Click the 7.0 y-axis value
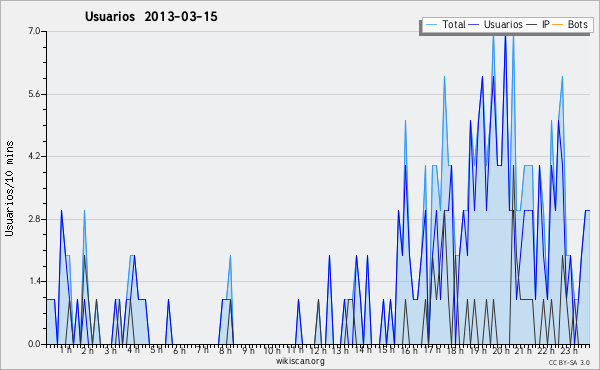Screen dimensions: 600x370 coord(34,31)
